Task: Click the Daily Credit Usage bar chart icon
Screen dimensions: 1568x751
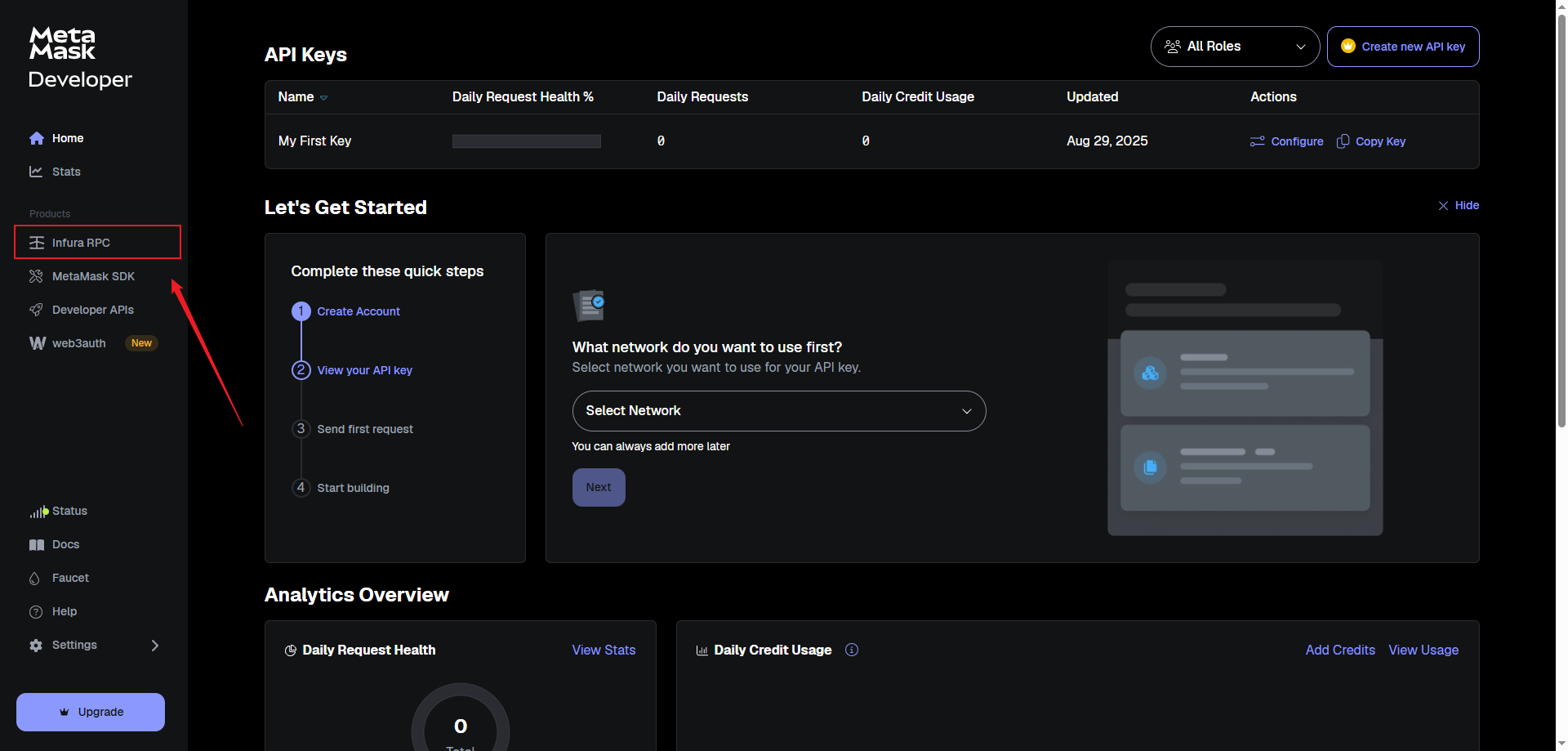Action: 702,650
